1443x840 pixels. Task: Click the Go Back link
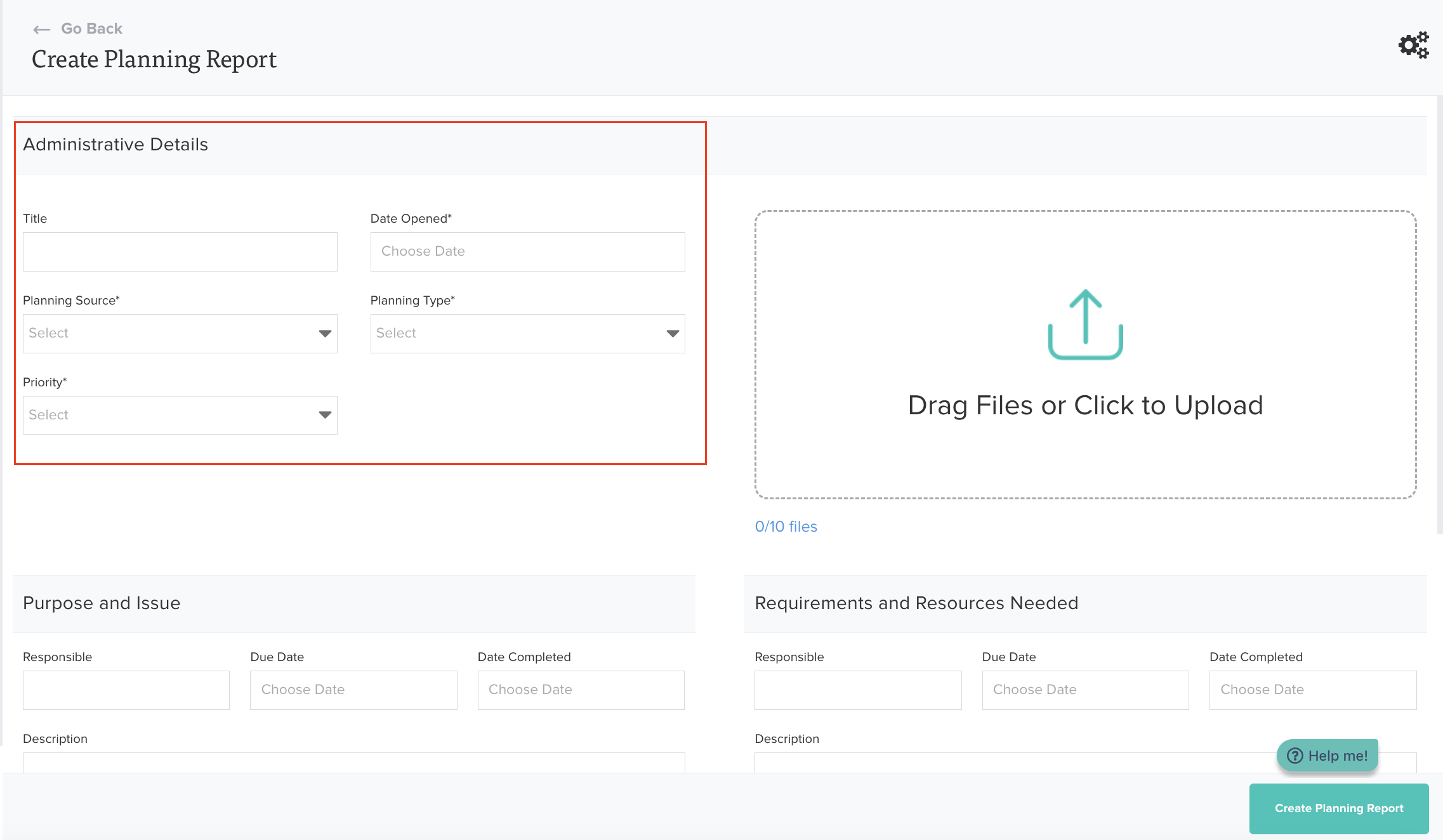point(91,29)
